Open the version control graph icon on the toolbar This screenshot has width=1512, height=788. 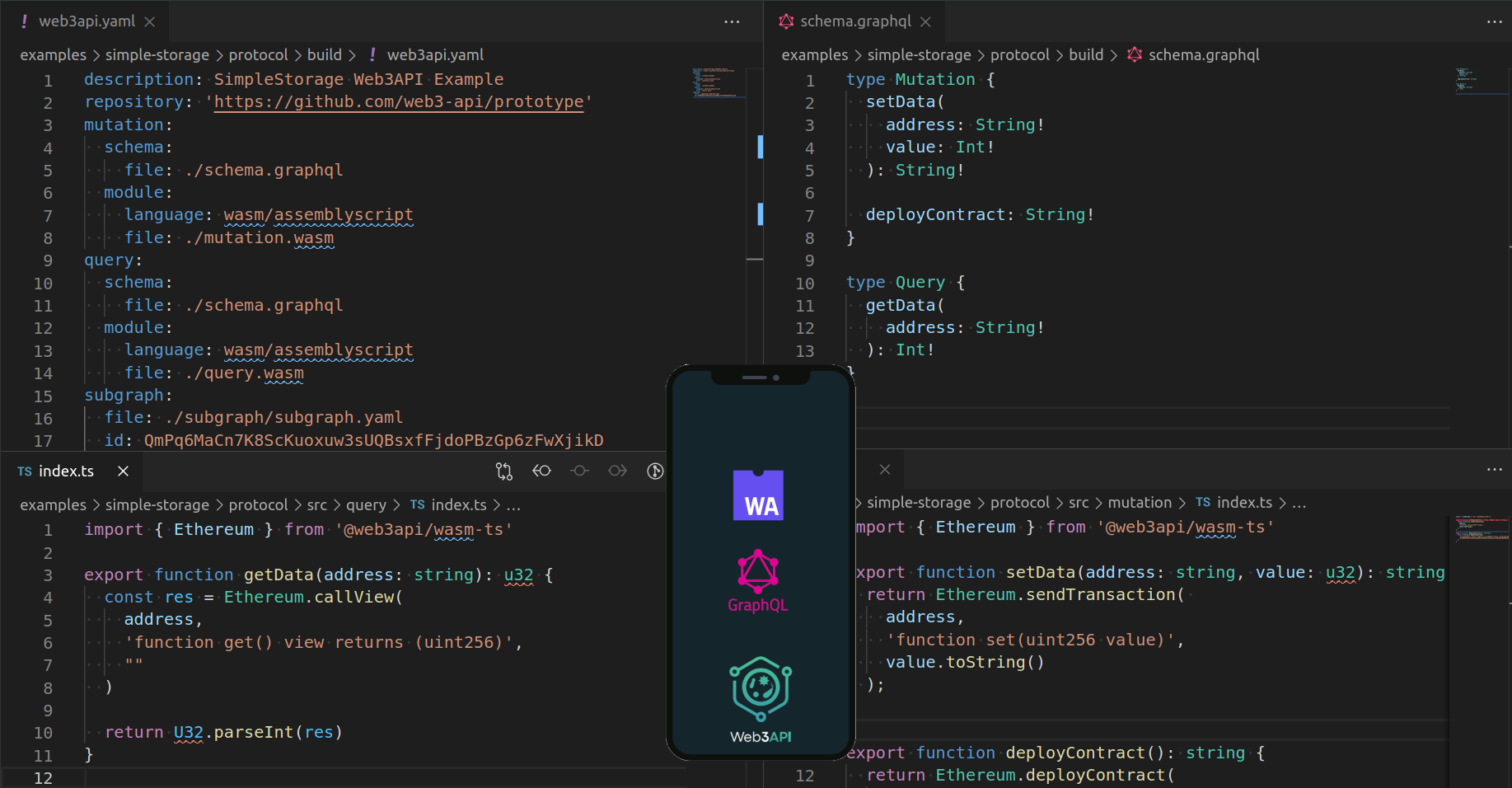tap(655, 471)
